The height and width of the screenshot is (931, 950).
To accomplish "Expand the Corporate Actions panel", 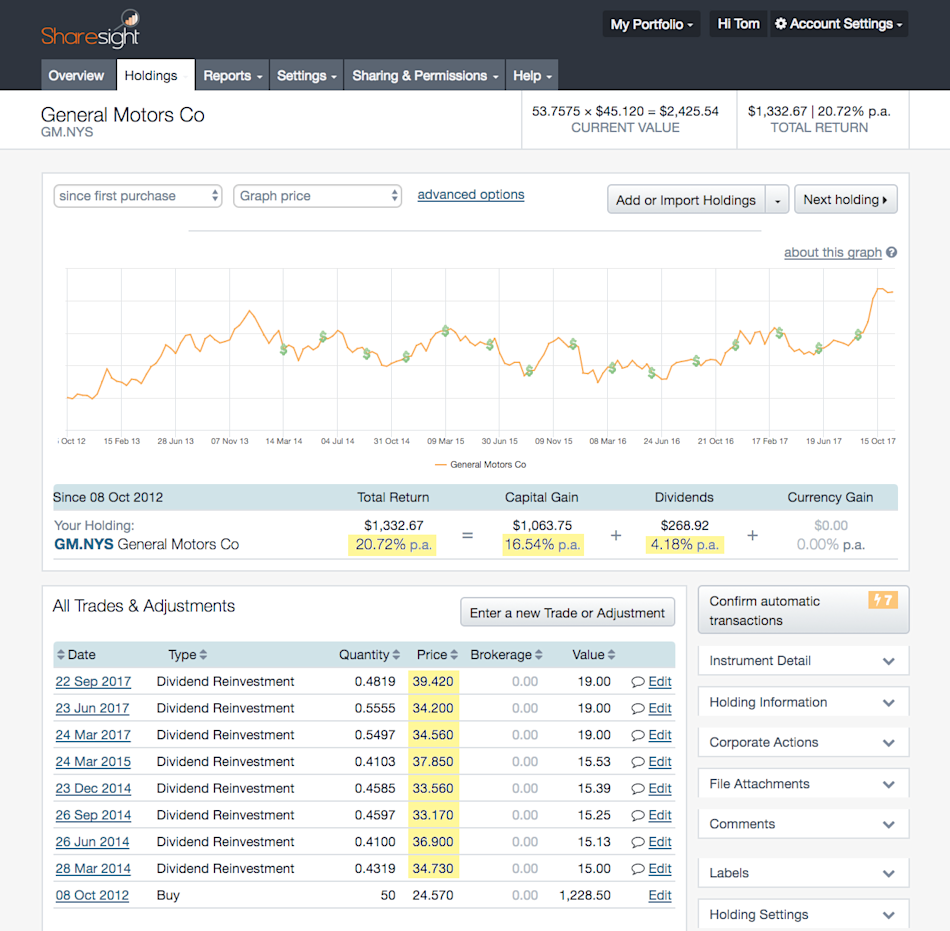I will (803, 743).
